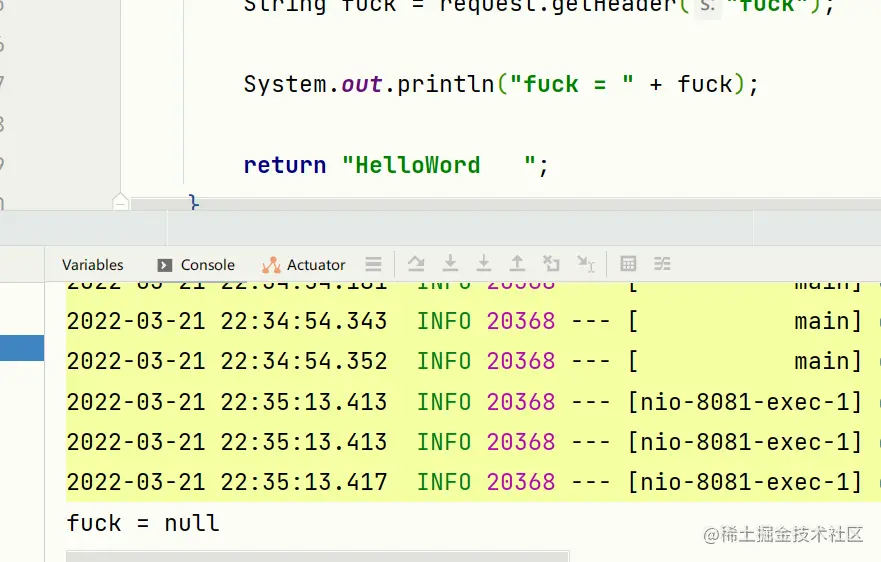The width and height of the screenshot is (881, 562).
Task: Open the Actuator tab
Action: coord(304,265)
